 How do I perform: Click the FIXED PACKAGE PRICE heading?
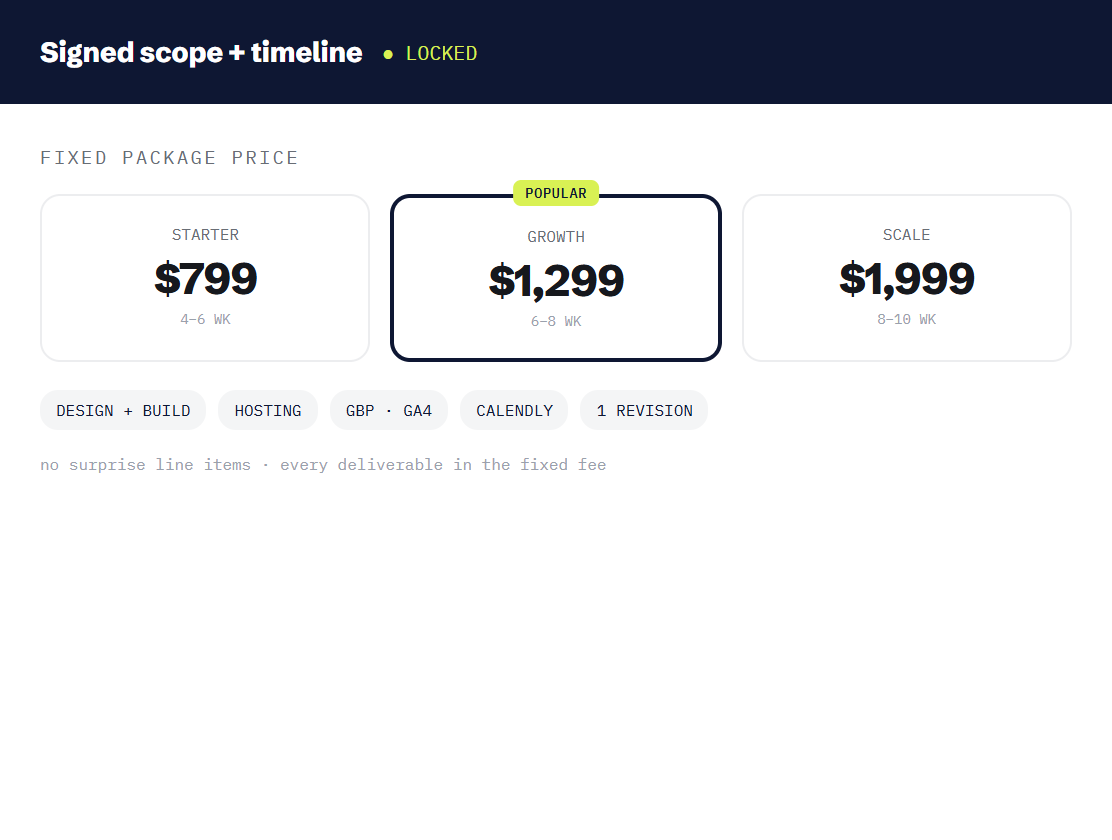tap(169, 158)
